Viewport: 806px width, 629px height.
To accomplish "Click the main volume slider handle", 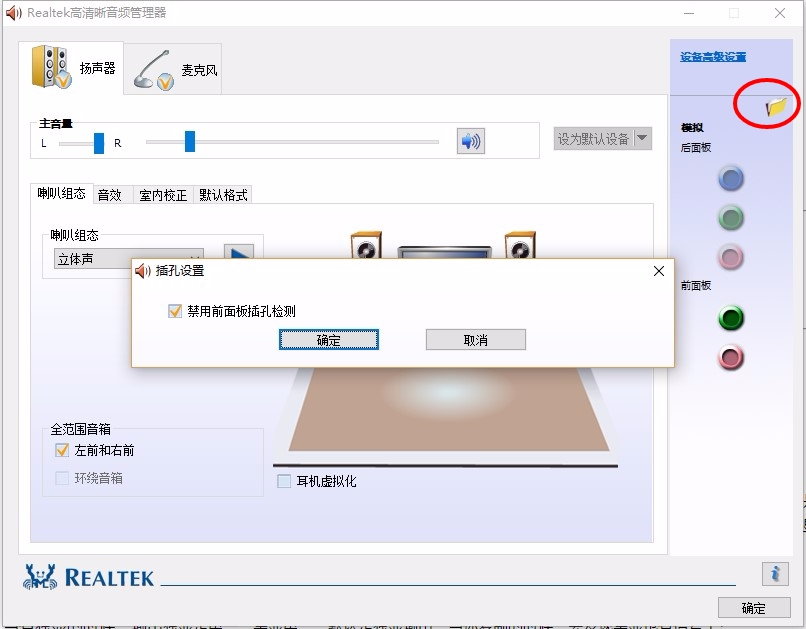I will tap(189, 142).
